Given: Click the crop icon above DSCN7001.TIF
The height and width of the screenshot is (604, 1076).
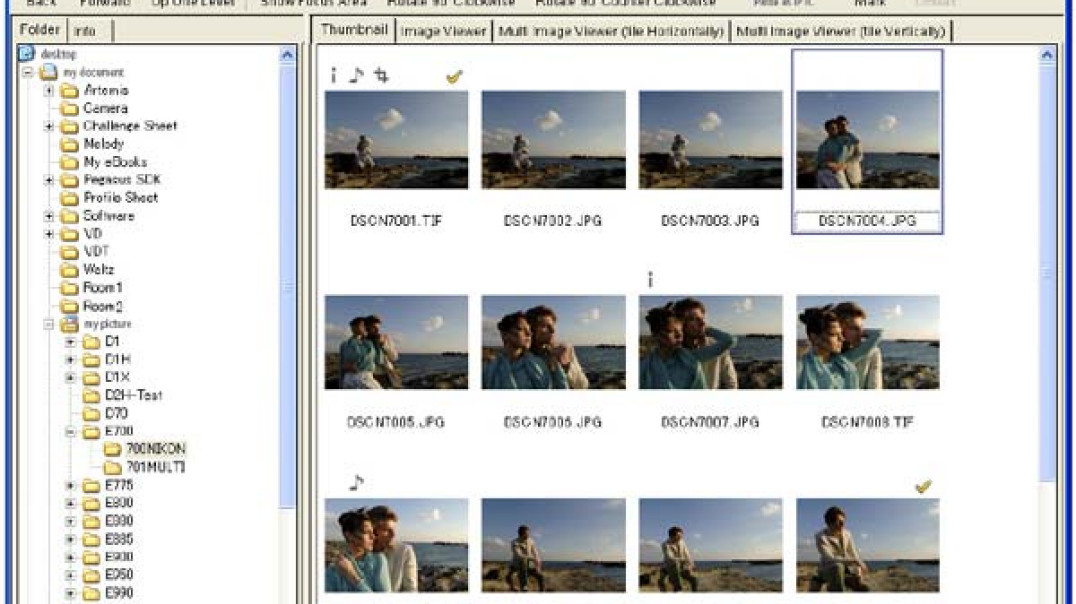Looking at the screenshot, I should click(382, 75).
